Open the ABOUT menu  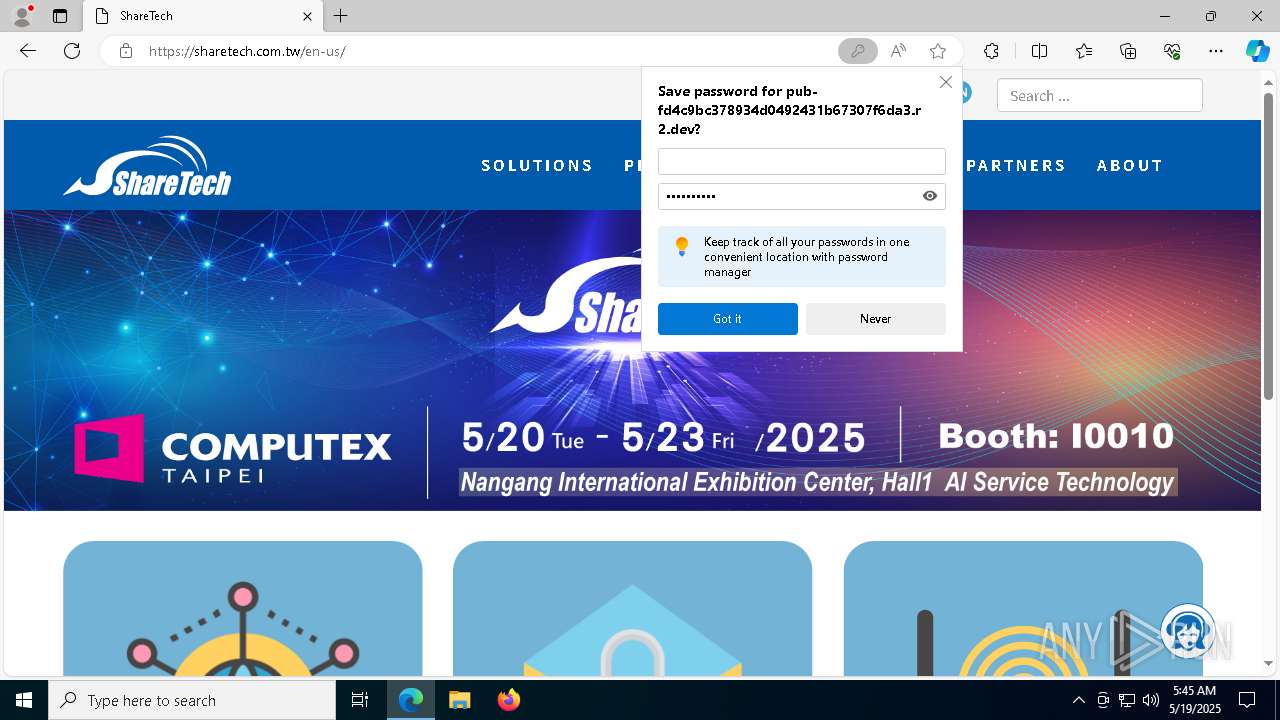click(x=1130, y=166)
